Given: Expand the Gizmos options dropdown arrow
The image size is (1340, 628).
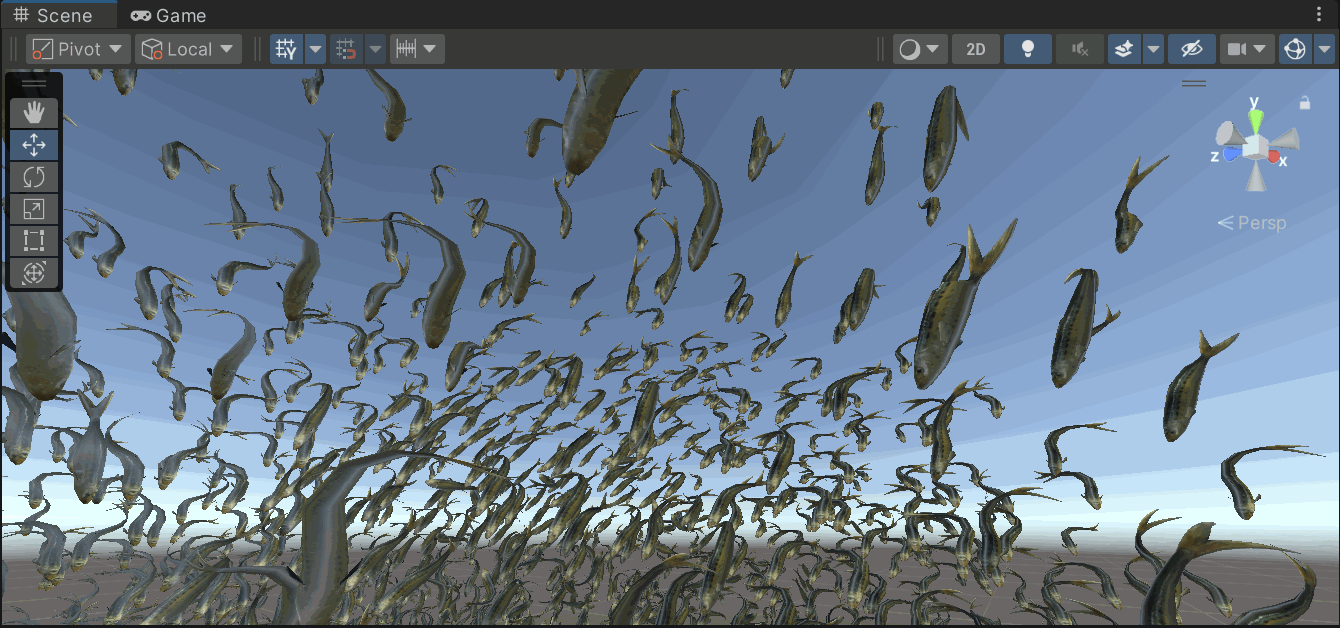Looking at the screenshot, I should [x=1324, y=49].
